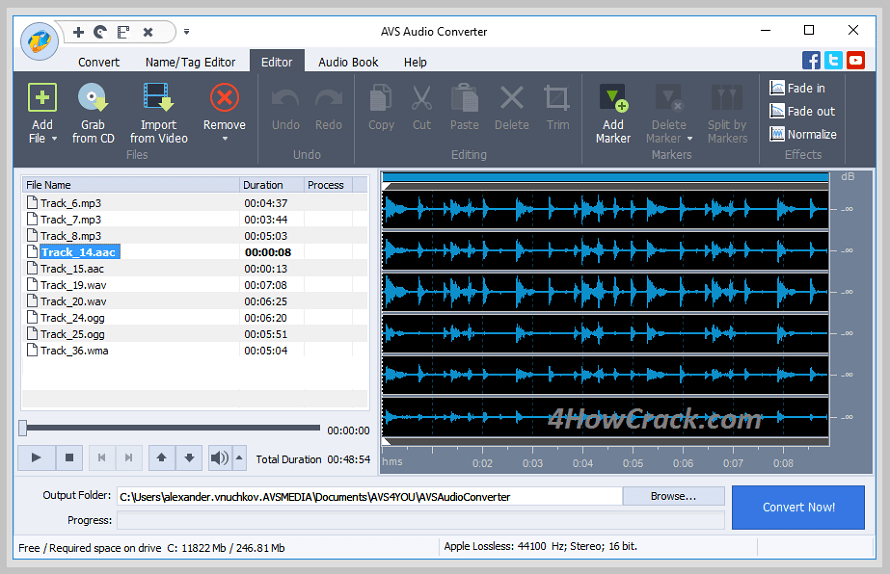Image resolution: width=890 pixels, height=574 pixels.
Task: Apply the Fade in effect
Action: (797, 88)
